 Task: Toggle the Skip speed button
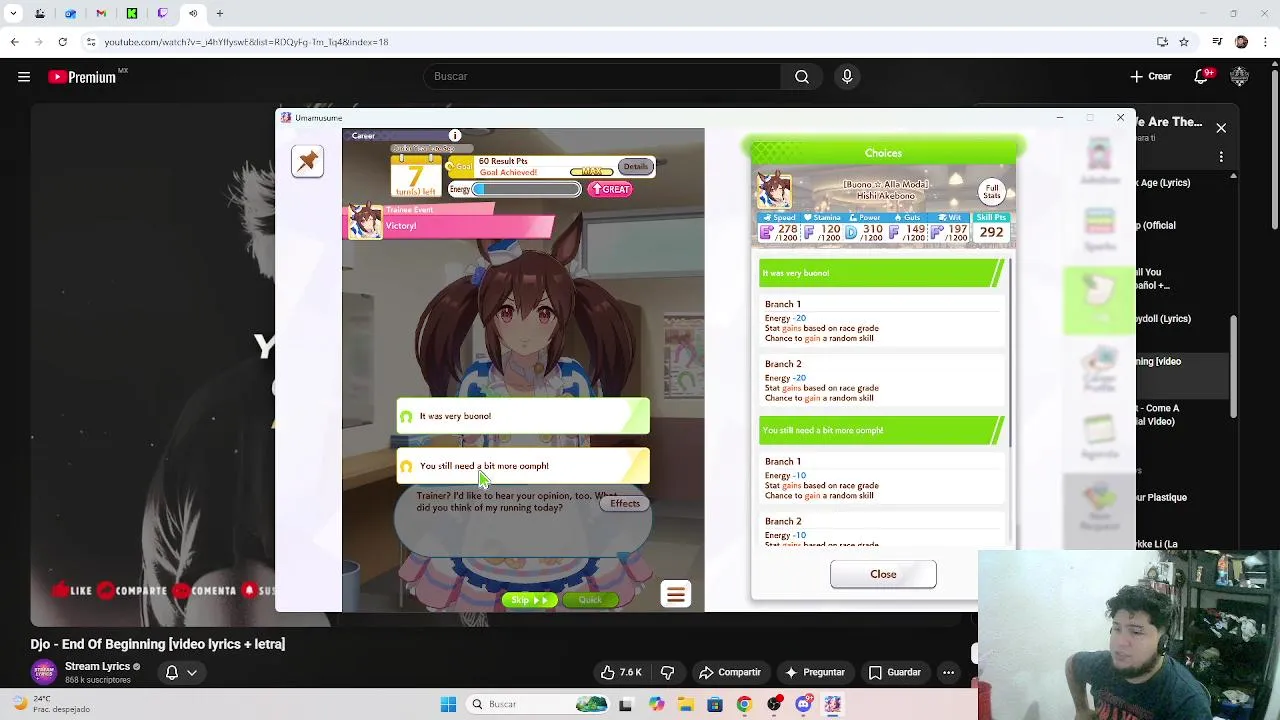click(530, 600)
